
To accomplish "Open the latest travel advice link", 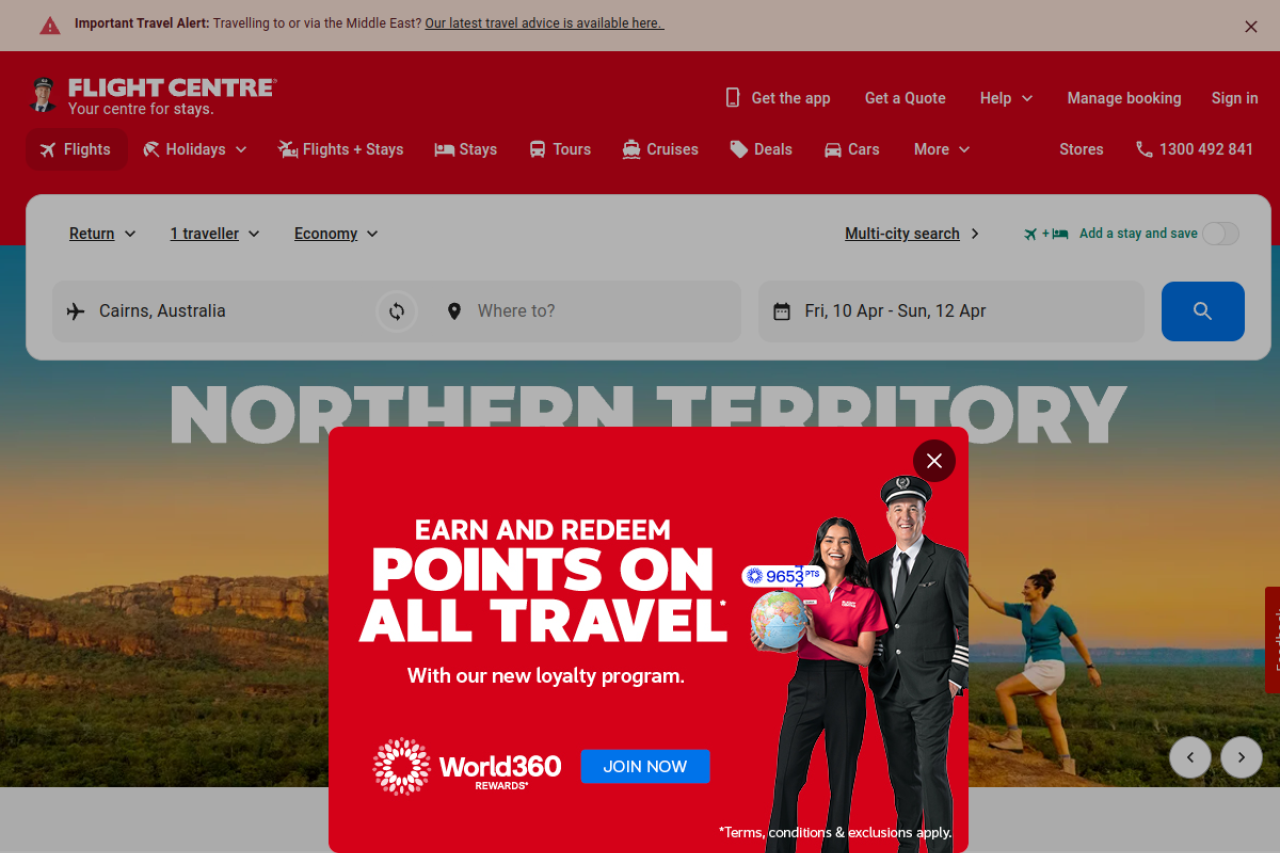I will click(544, 23).
